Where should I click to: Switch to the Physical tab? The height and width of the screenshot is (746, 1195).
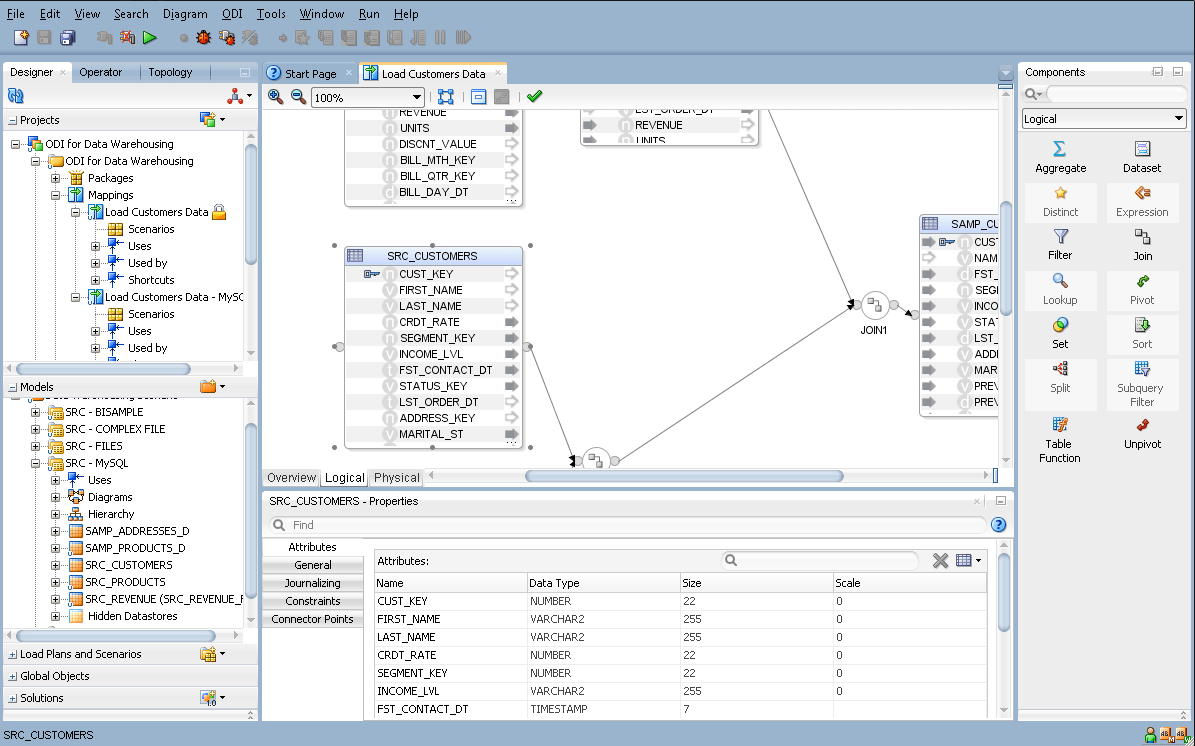coord(396,477)
